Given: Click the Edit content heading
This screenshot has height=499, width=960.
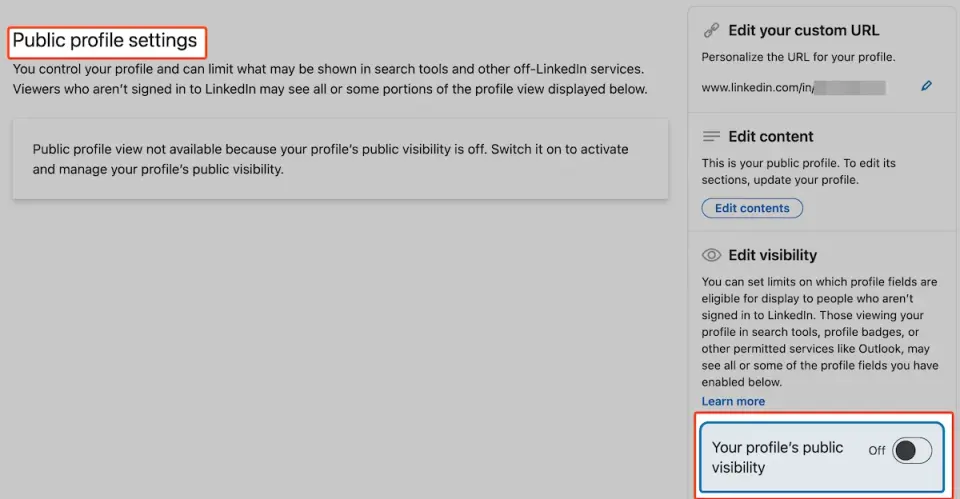Looking at the screenshot, I should tap(771, 137).
